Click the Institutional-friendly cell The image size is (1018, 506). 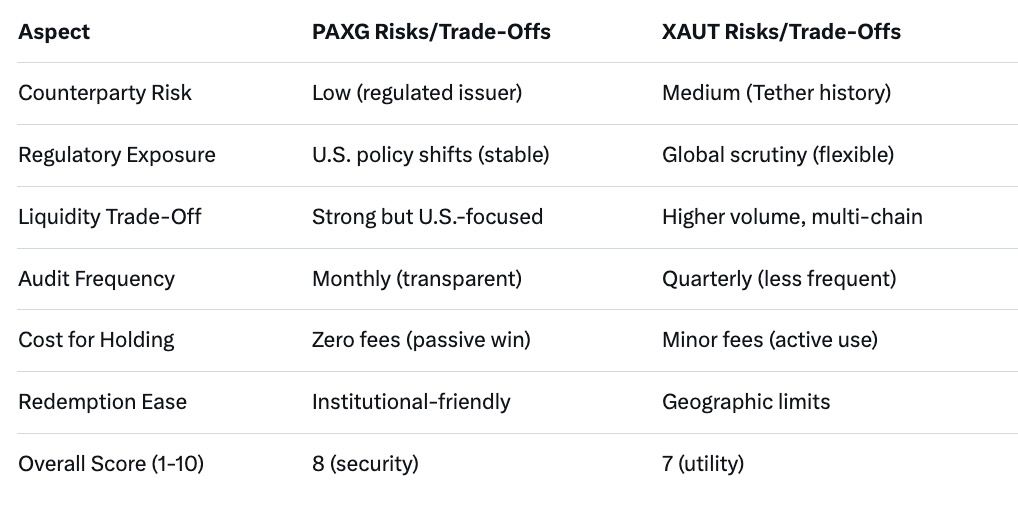click(x=411, y=402)
